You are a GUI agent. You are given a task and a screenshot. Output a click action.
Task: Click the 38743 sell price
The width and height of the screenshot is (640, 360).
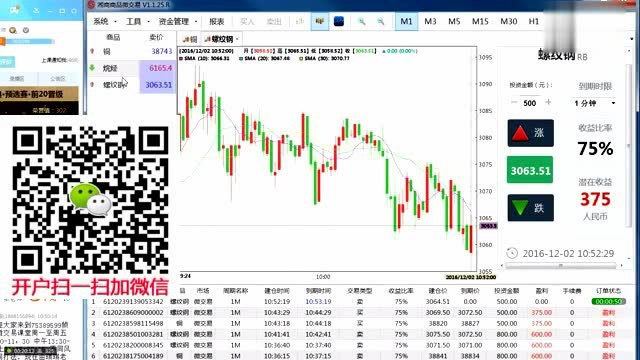click(162, 51)
